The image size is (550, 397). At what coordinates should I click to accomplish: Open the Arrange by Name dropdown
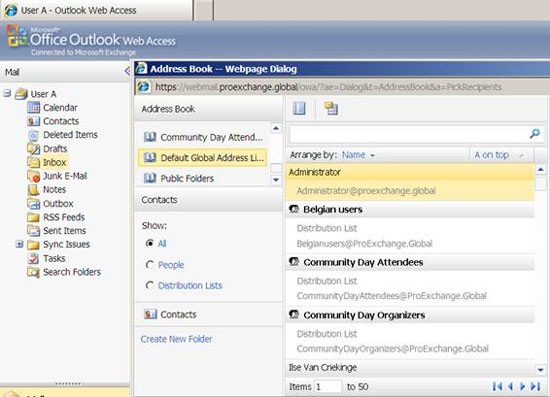pos(358,155)
